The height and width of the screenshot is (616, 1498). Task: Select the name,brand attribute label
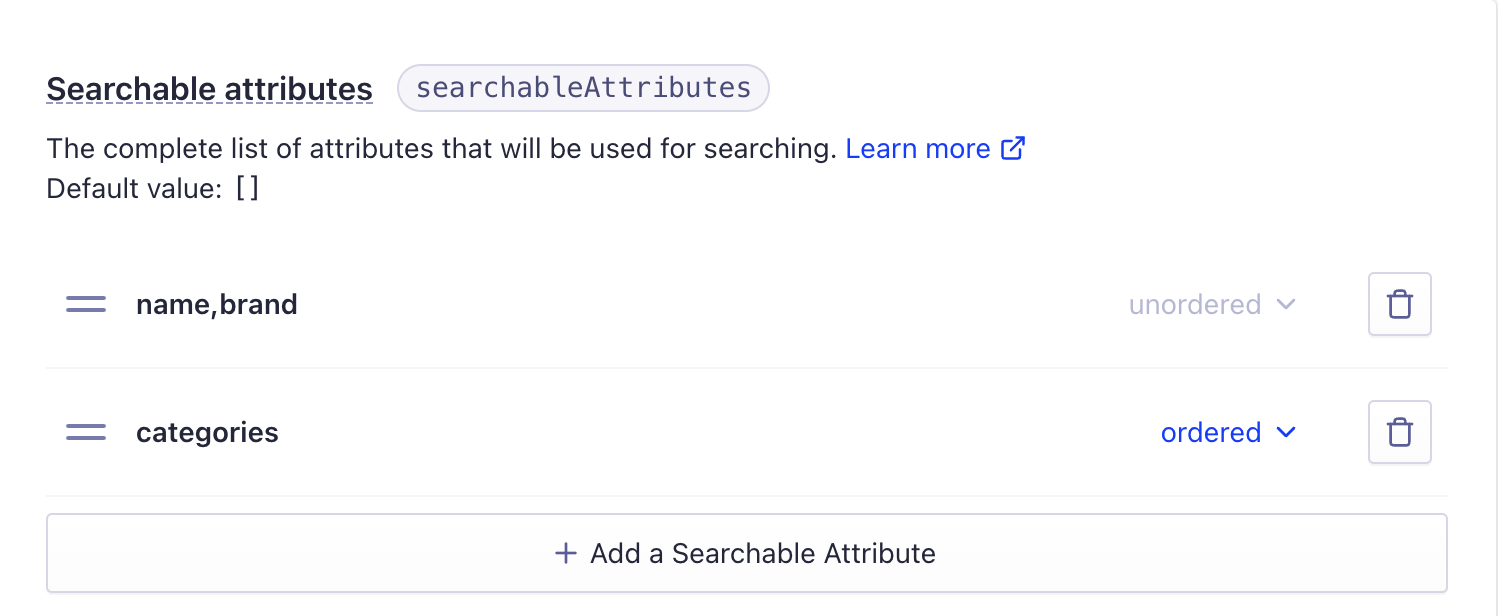pos(217,304)
